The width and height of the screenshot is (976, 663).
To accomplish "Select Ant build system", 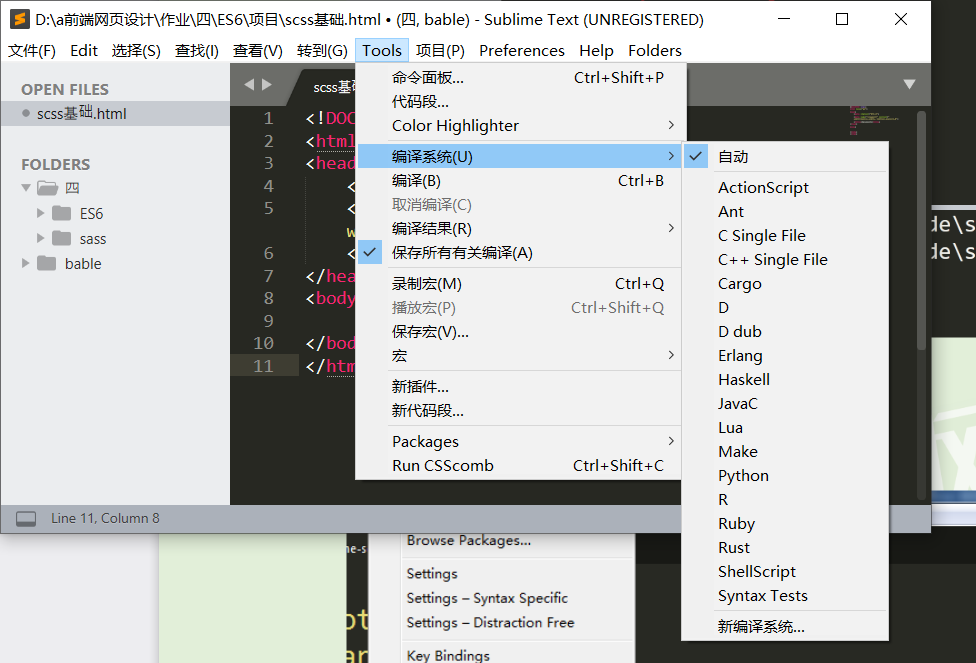I will coord(785,212).
